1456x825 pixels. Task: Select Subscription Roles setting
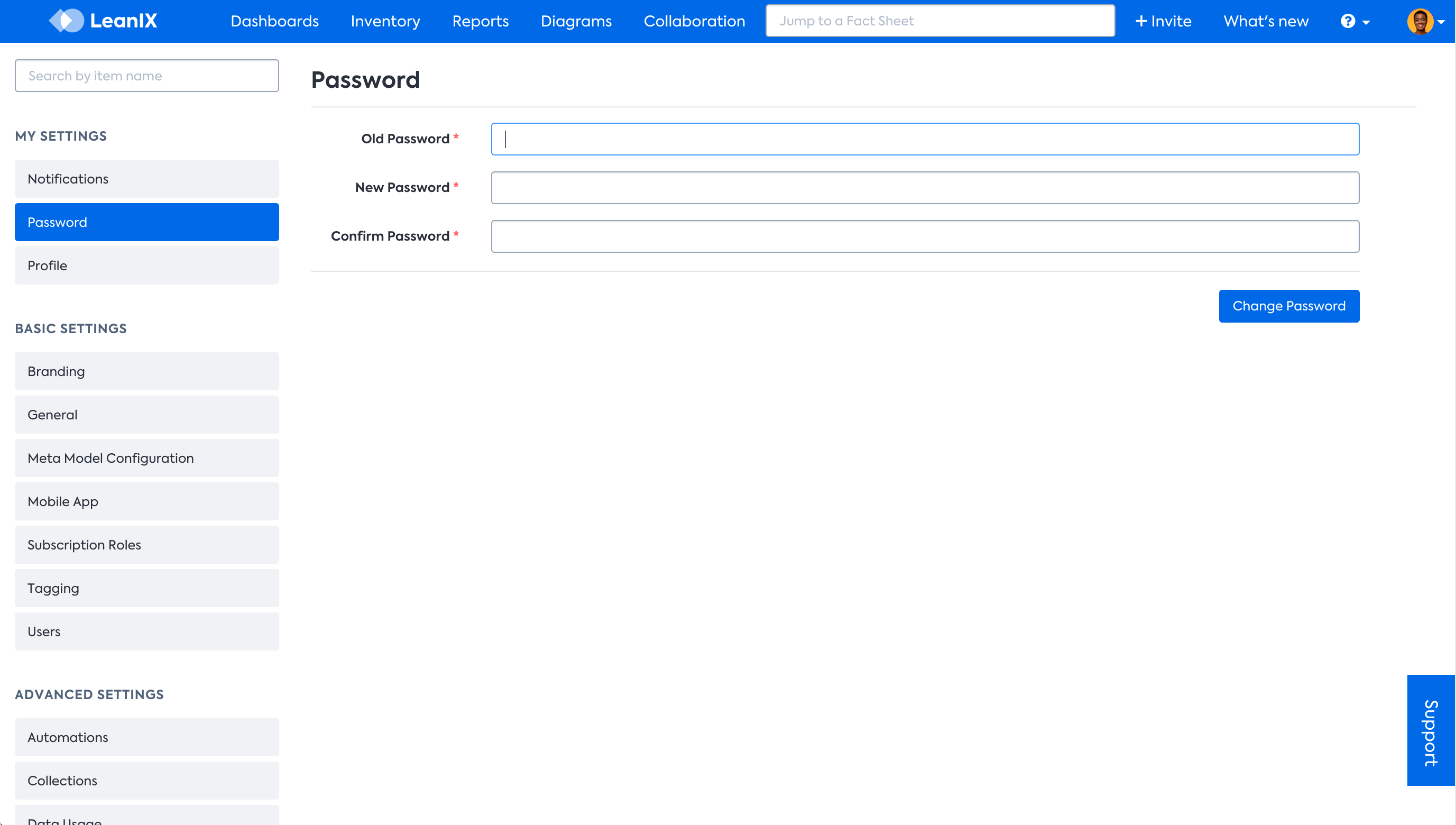pyautogui.click(x=146, y=545)
